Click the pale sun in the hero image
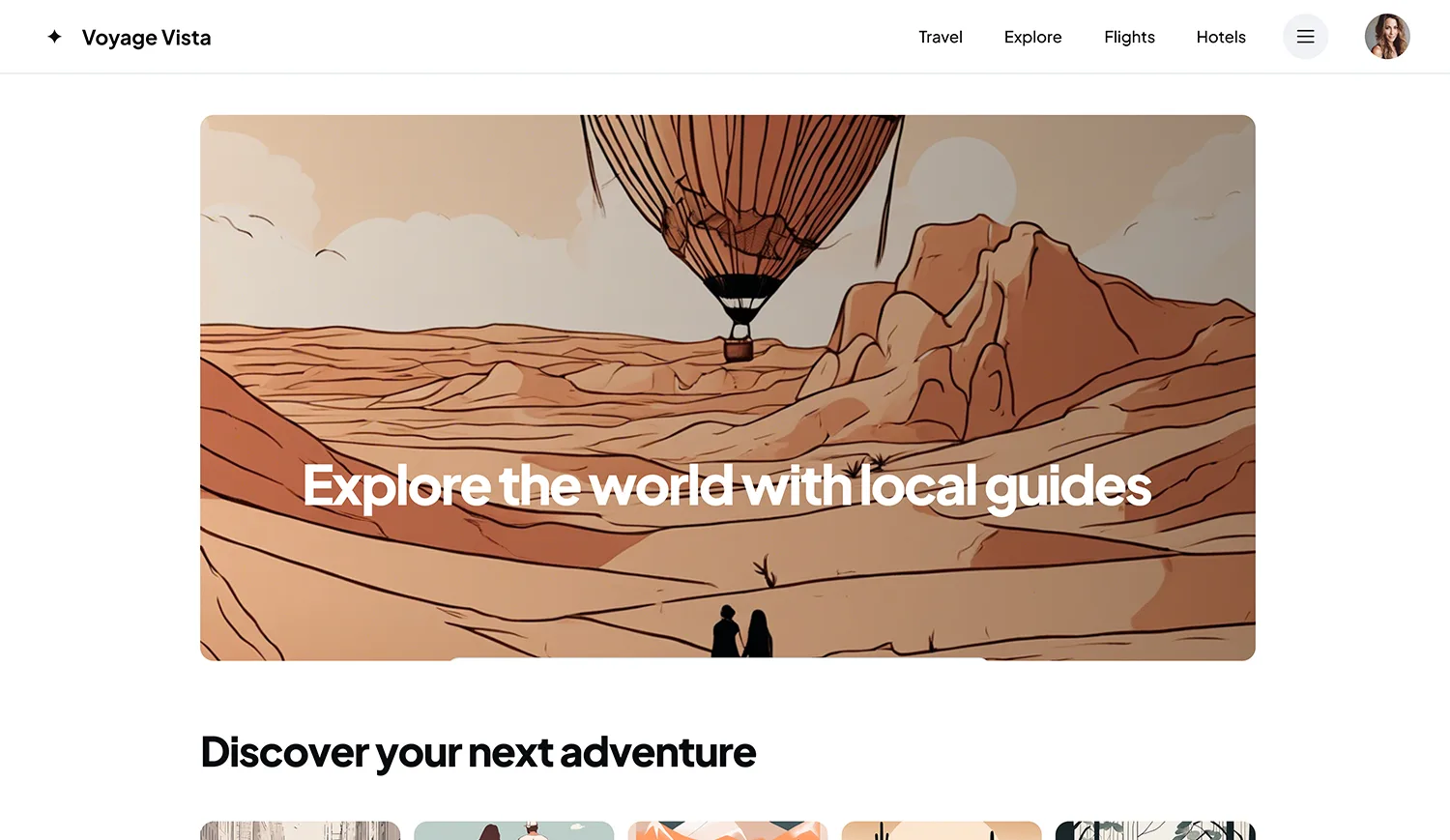Screen dimensions: 1450x840 [x=964, y=184]
